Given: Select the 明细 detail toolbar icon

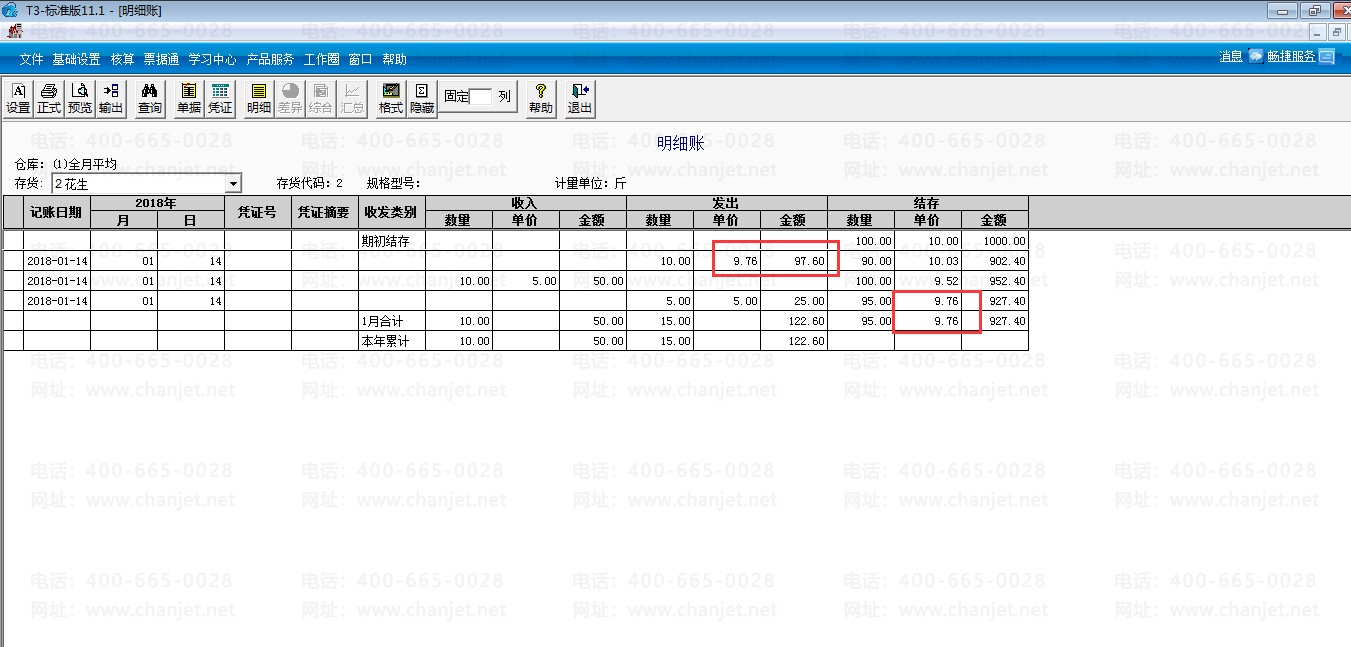Looking at the screenshot, I should (x=259, y=98).
